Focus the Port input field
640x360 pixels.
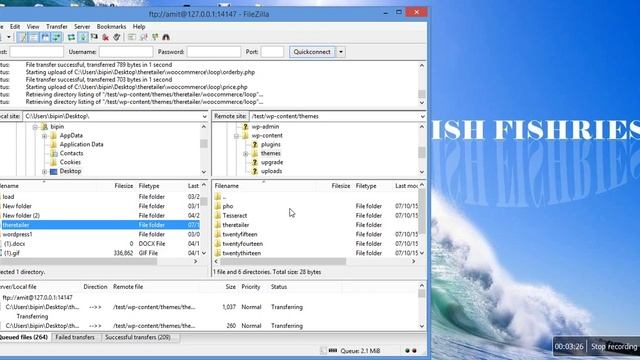tap(272, 52)
